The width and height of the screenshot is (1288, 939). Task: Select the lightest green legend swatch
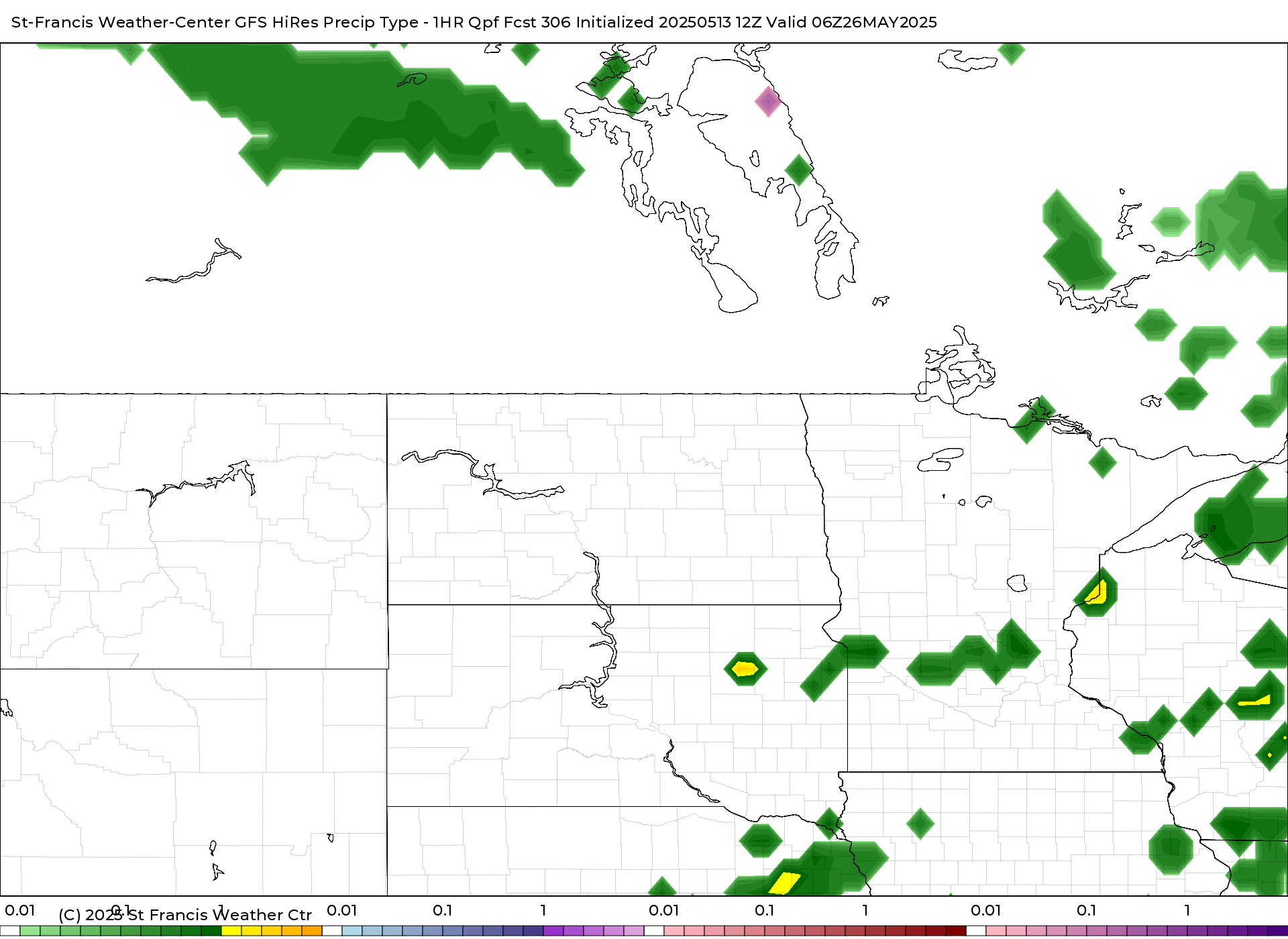(30, 931)
